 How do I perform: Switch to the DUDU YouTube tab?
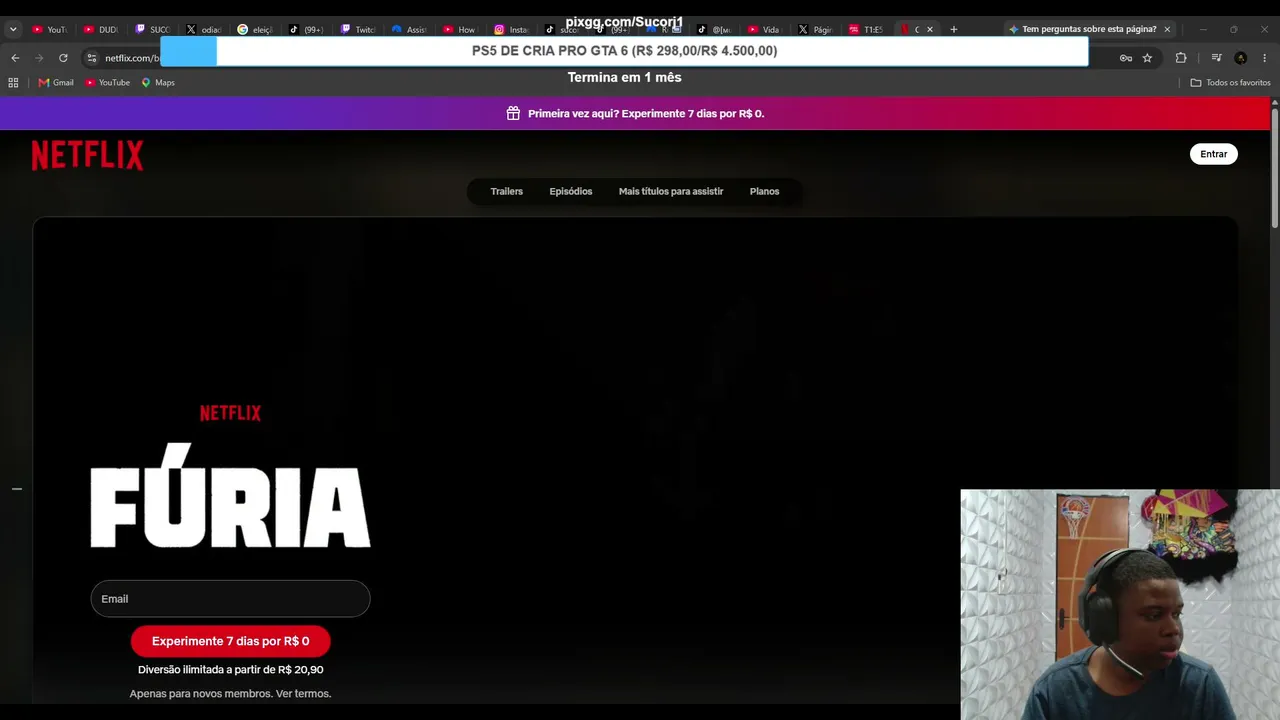pos(101,29)
